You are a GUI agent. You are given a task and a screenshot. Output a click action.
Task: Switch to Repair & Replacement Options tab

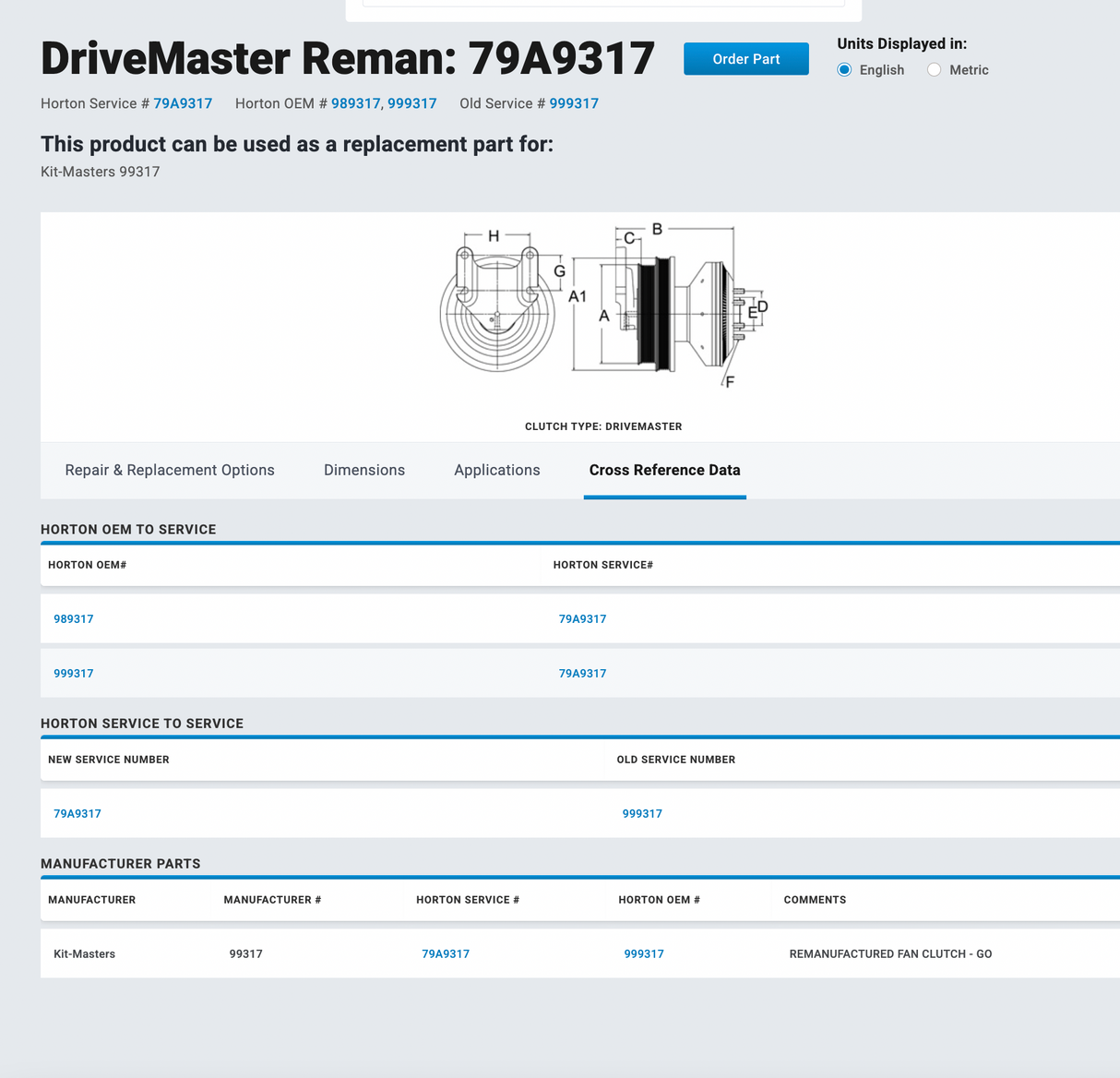pyautogui.click(x=170, y=470)
